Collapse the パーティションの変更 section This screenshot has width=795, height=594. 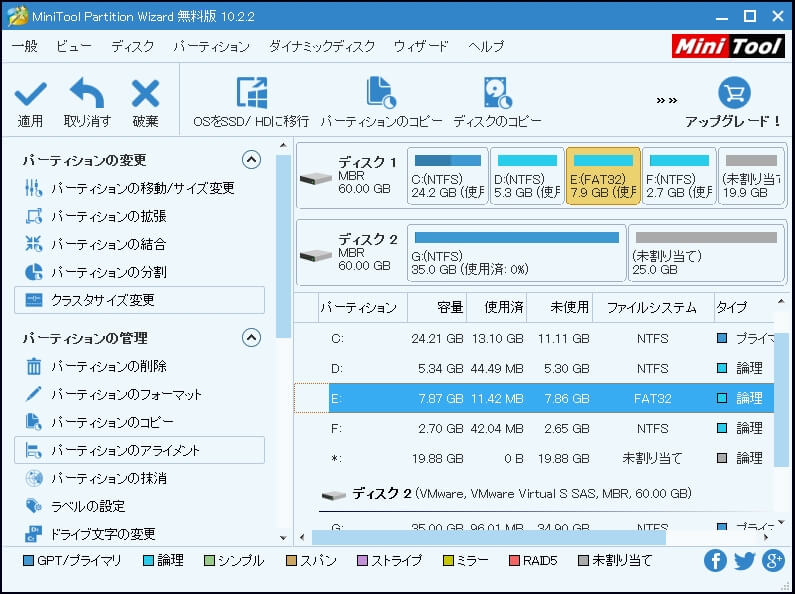pos(251,160)
